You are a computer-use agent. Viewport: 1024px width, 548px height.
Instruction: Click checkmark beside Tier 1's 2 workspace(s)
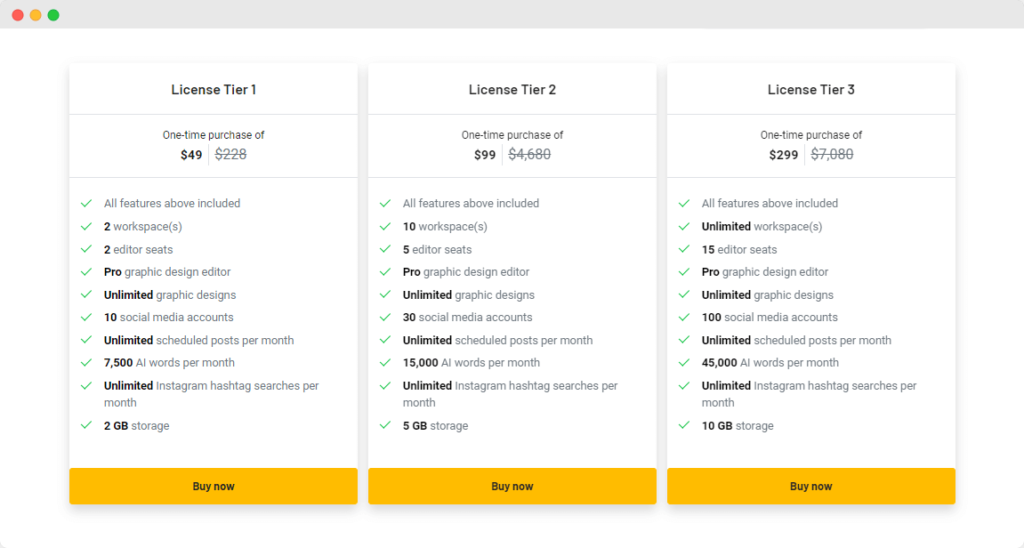pyautogui.click(x=86, y=227)
